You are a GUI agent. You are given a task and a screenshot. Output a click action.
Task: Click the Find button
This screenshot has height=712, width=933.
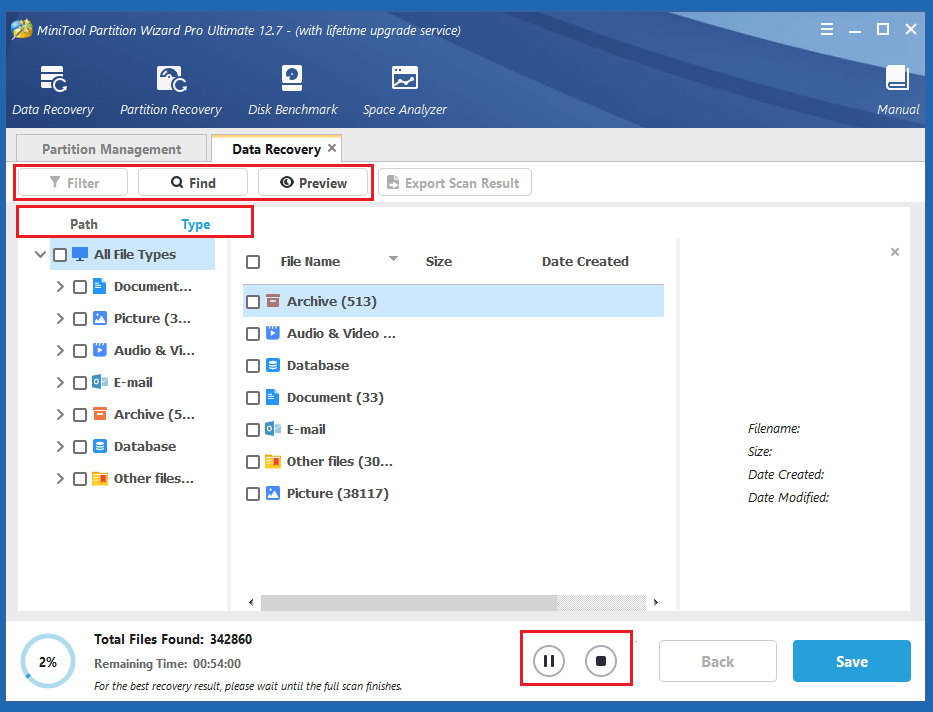193,183
